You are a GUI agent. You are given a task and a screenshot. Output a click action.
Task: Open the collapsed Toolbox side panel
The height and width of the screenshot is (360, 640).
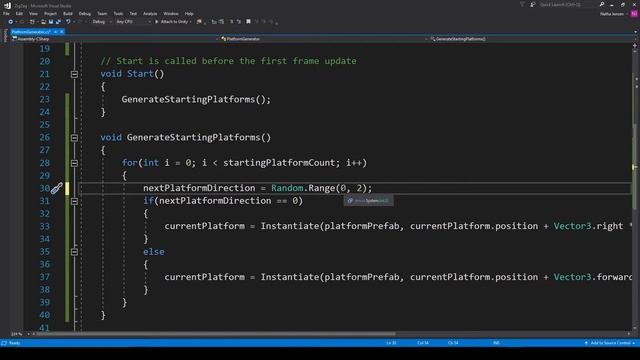[5, 36]
